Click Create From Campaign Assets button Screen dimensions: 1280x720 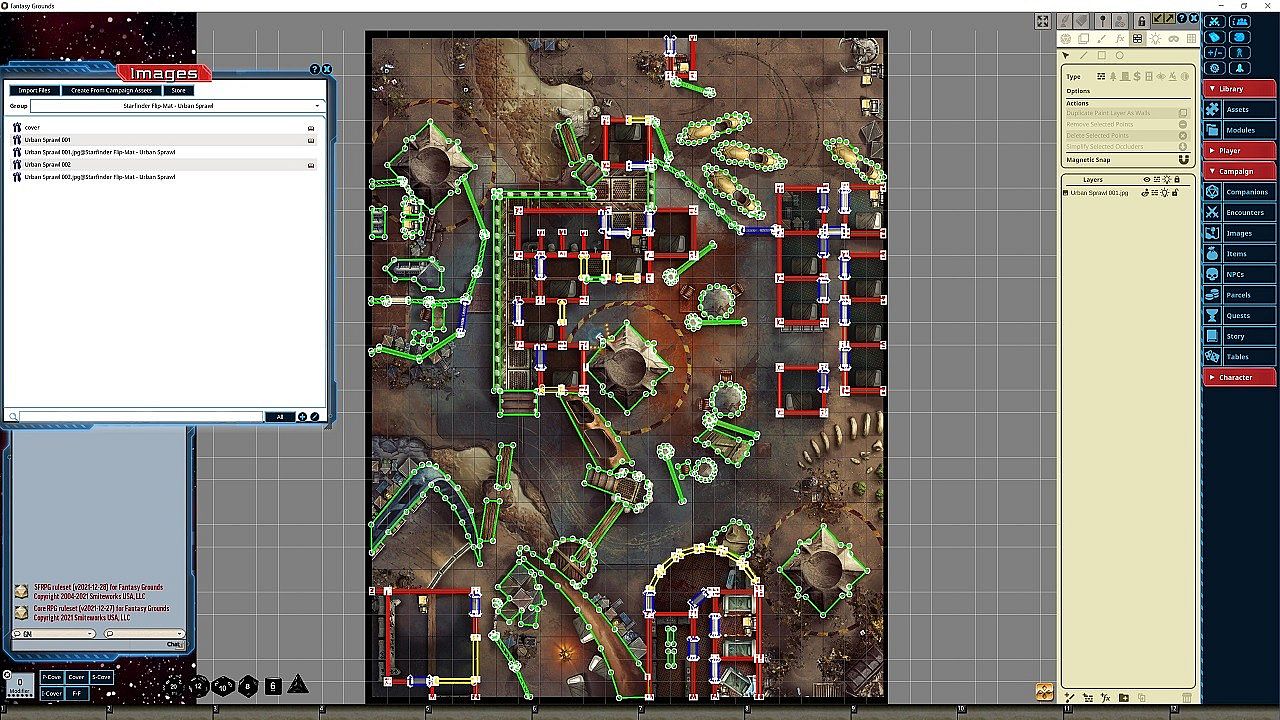[111, 90]
